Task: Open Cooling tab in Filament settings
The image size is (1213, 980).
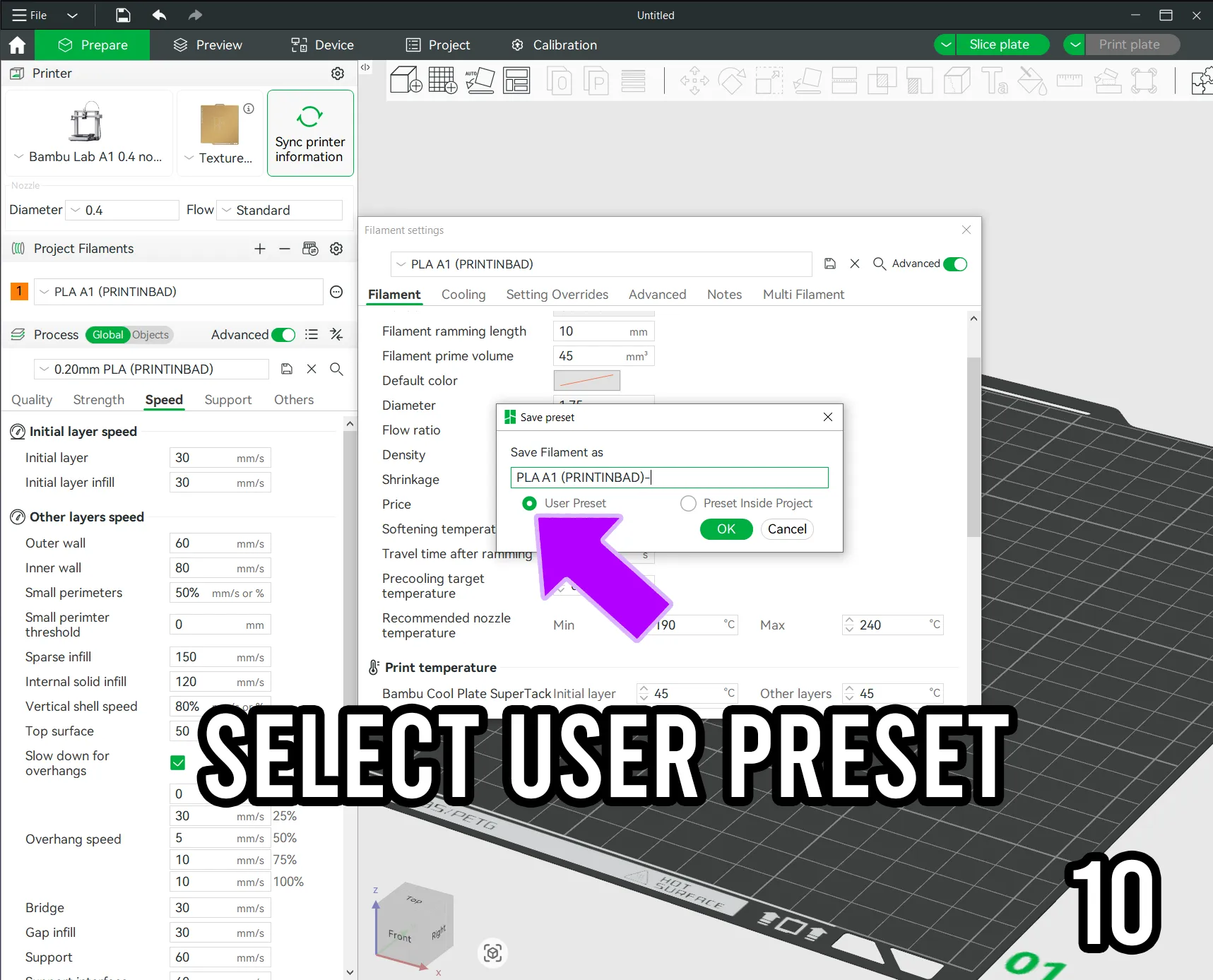Action: [x=463, y=295]
